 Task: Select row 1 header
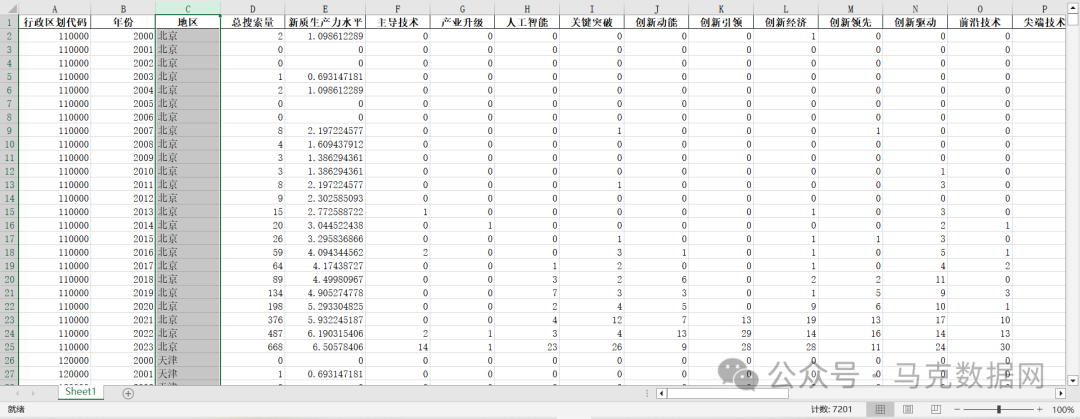[x=9, y=22]
